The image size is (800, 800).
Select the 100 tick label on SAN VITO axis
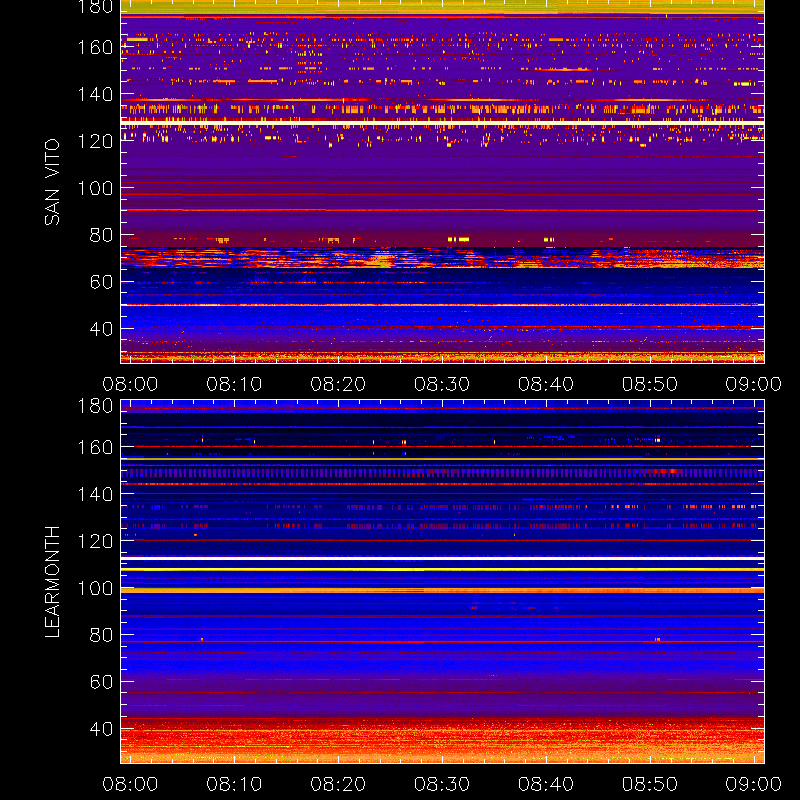pos(95,188)
